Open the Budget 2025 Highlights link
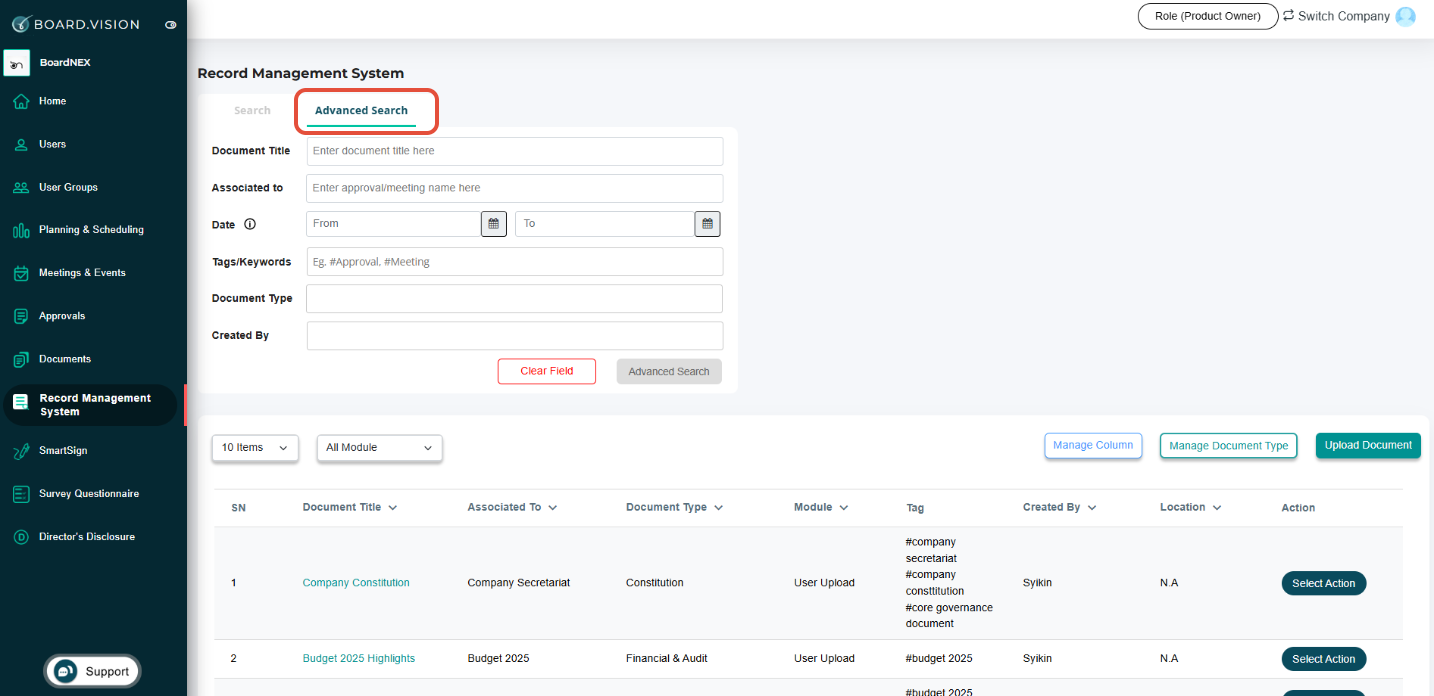Screen dimensions: 1434x696 point(359,659)
